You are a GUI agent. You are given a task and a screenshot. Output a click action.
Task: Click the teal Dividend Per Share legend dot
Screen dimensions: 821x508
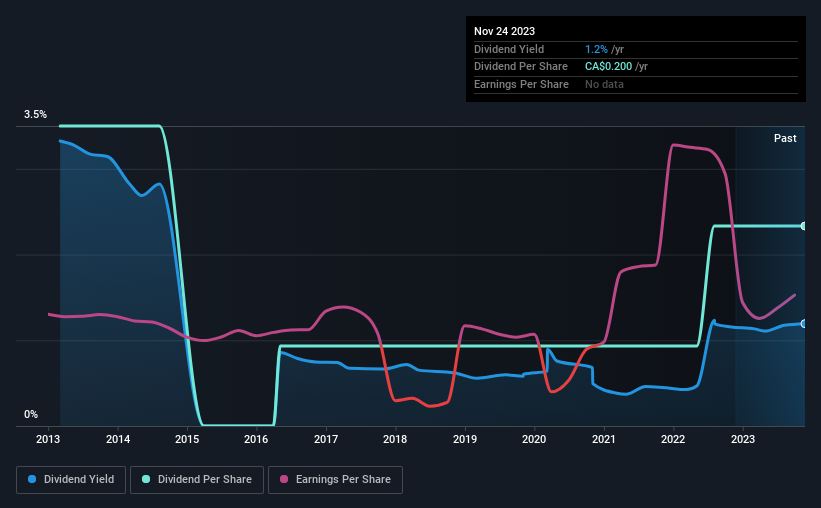pos(146,479)
